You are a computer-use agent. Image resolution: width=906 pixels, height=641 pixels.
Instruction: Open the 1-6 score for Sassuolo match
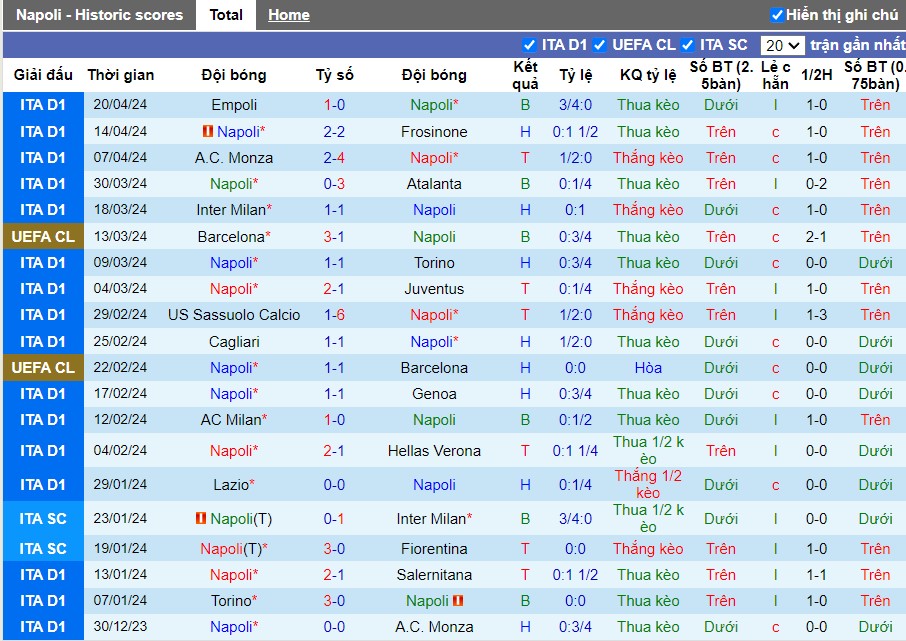(334, 315)
